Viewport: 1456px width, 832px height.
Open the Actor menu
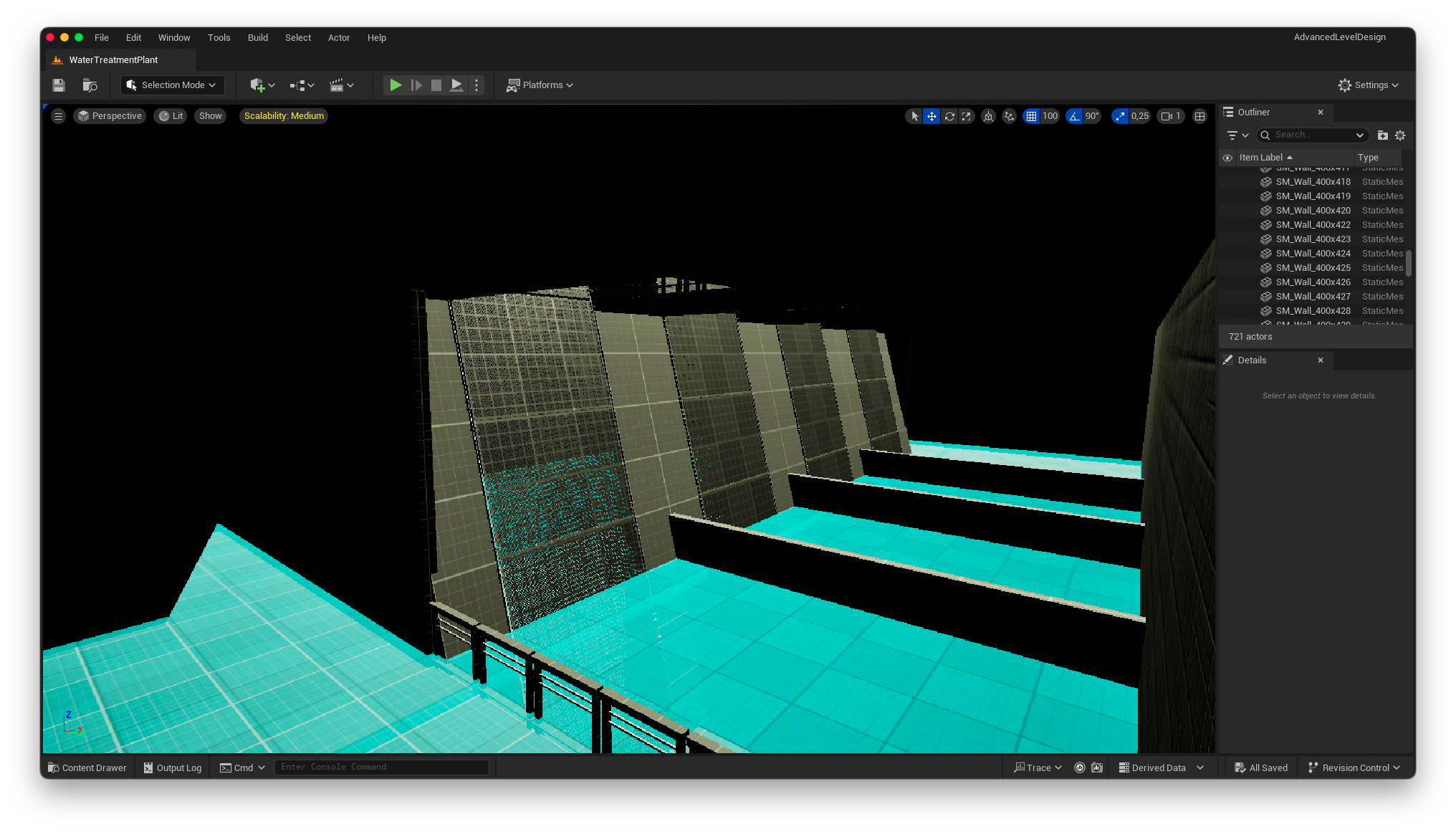338,38
